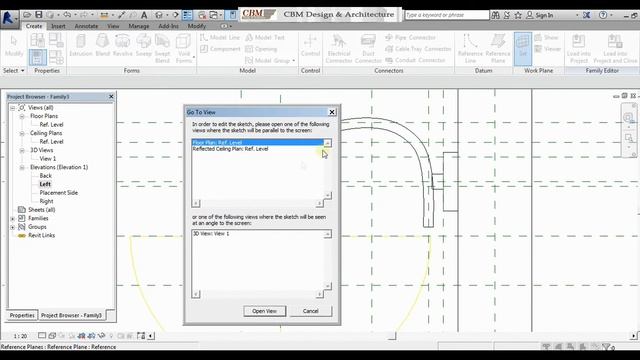Open the Select panel dropdown
The image size is (640, 360).
(x=14, y=71)
